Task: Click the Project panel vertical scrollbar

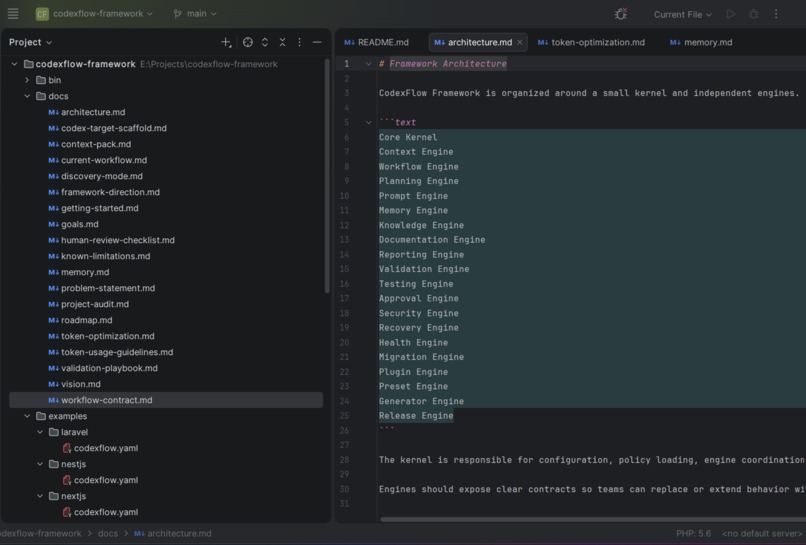Action: pos(326,176)
